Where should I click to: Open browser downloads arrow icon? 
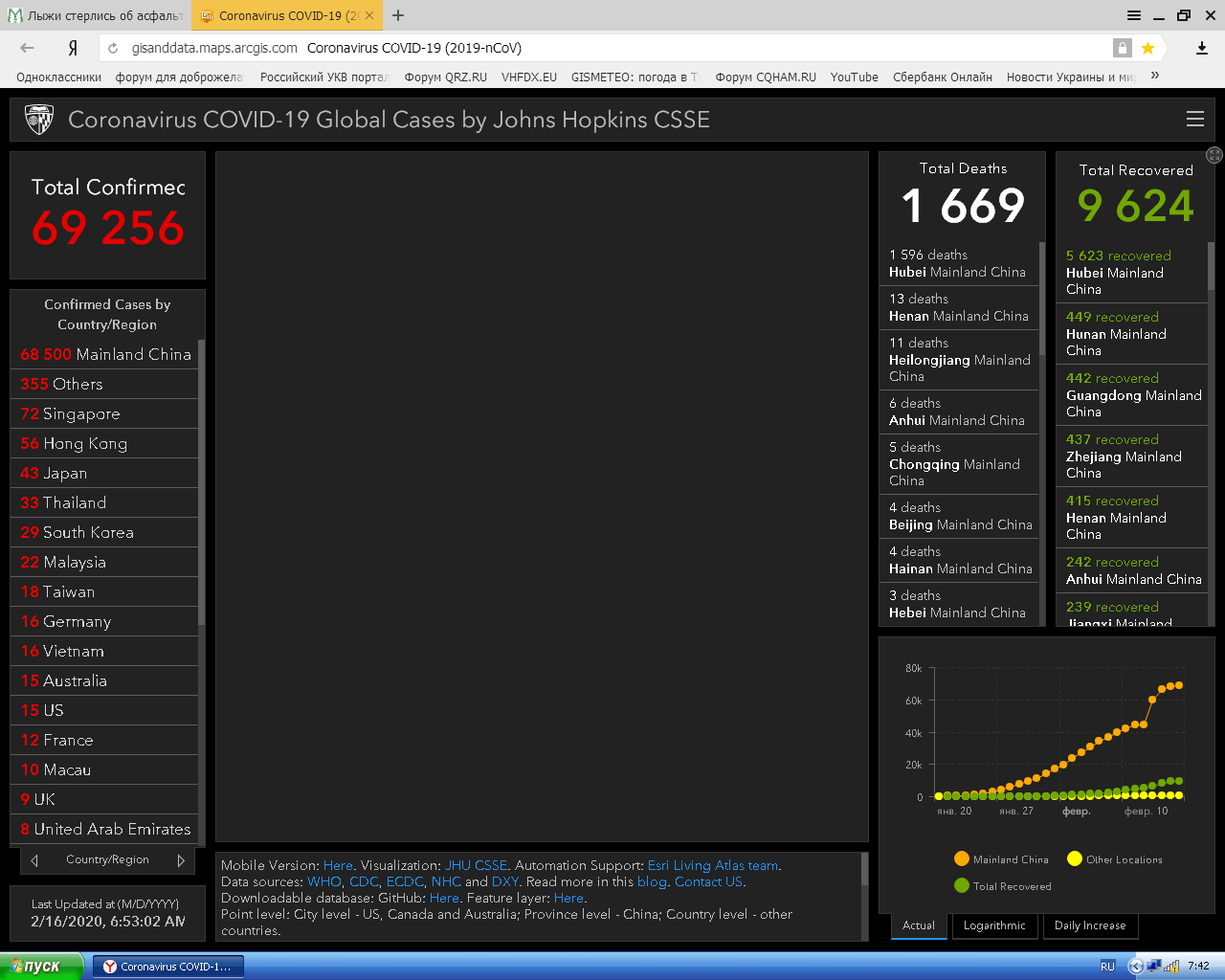pos(1202,48)
